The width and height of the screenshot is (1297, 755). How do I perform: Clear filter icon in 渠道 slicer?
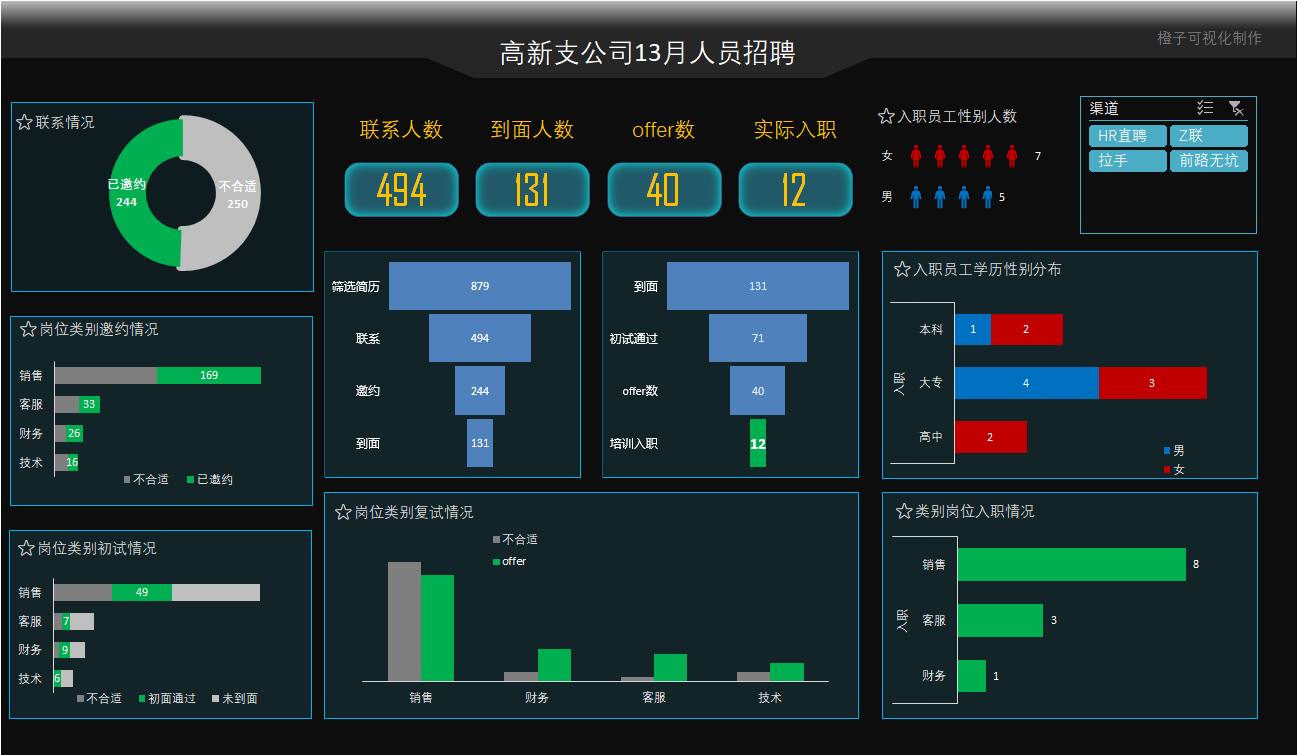(x=1236, y=108)
